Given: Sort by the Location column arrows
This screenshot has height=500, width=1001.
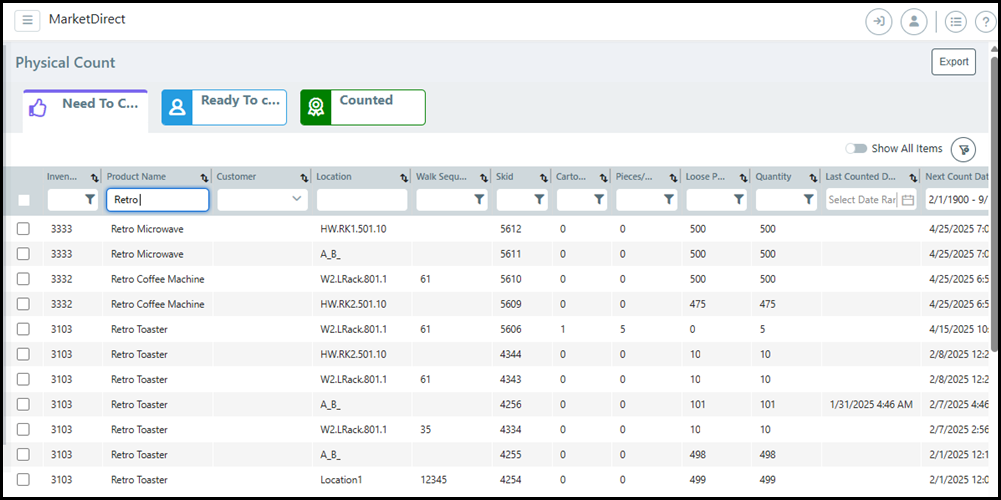Looking at the screenshot, I should (x=404, y=177).
